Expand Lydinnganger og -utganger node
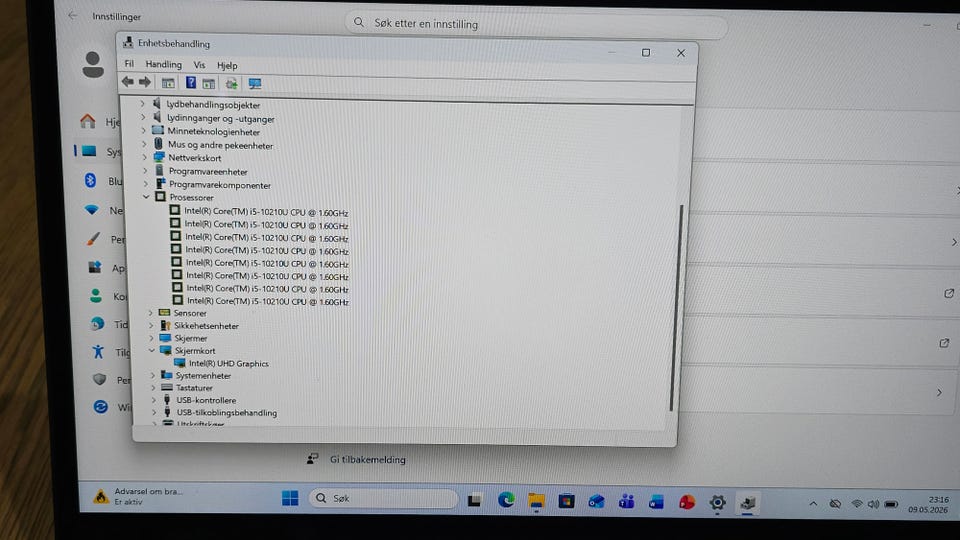The width and height of the screenshot is (960, 540). click(143, 117)
